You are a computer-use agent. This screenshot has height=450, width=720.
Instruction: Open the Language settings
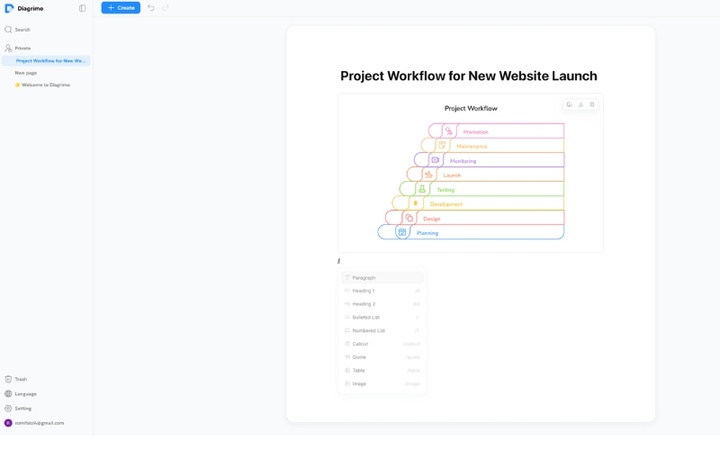[25, 394]
